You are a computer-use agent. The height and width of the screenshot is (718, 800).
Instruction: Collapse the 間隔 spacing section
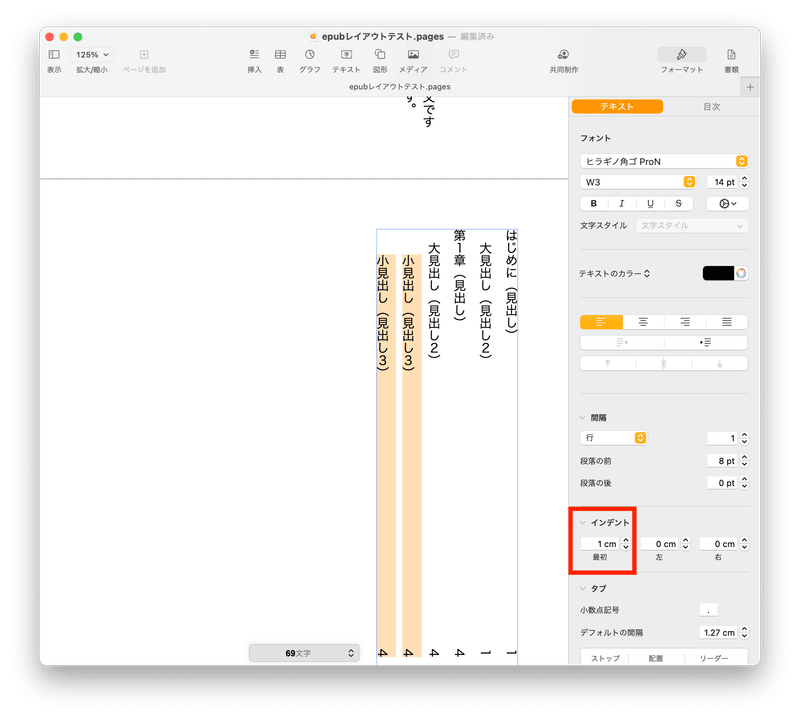pos(583,418)
